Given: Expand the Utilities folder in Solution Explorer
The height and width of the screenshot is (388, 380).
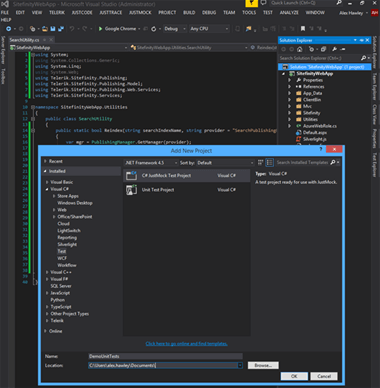Looking at the screenshot, I should click(x=289, y=119).
